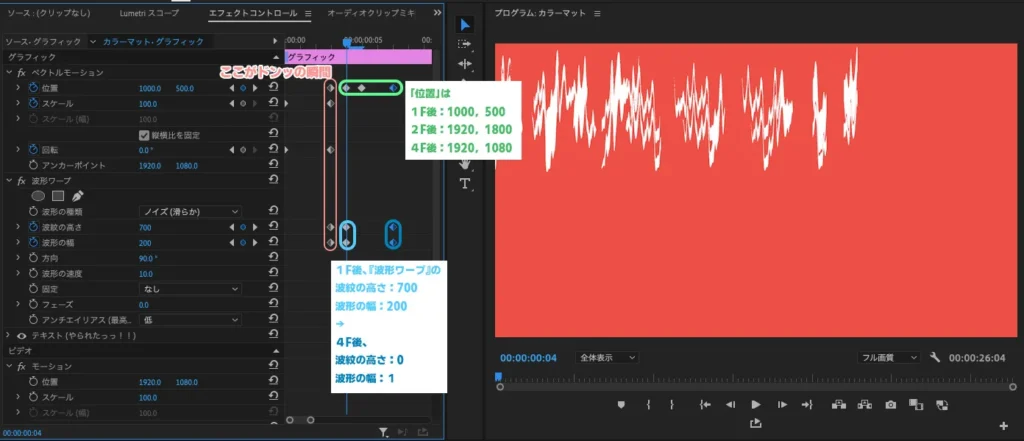Hide the テキスト (やられたっっ！！) layer eye

click(22, 335)
